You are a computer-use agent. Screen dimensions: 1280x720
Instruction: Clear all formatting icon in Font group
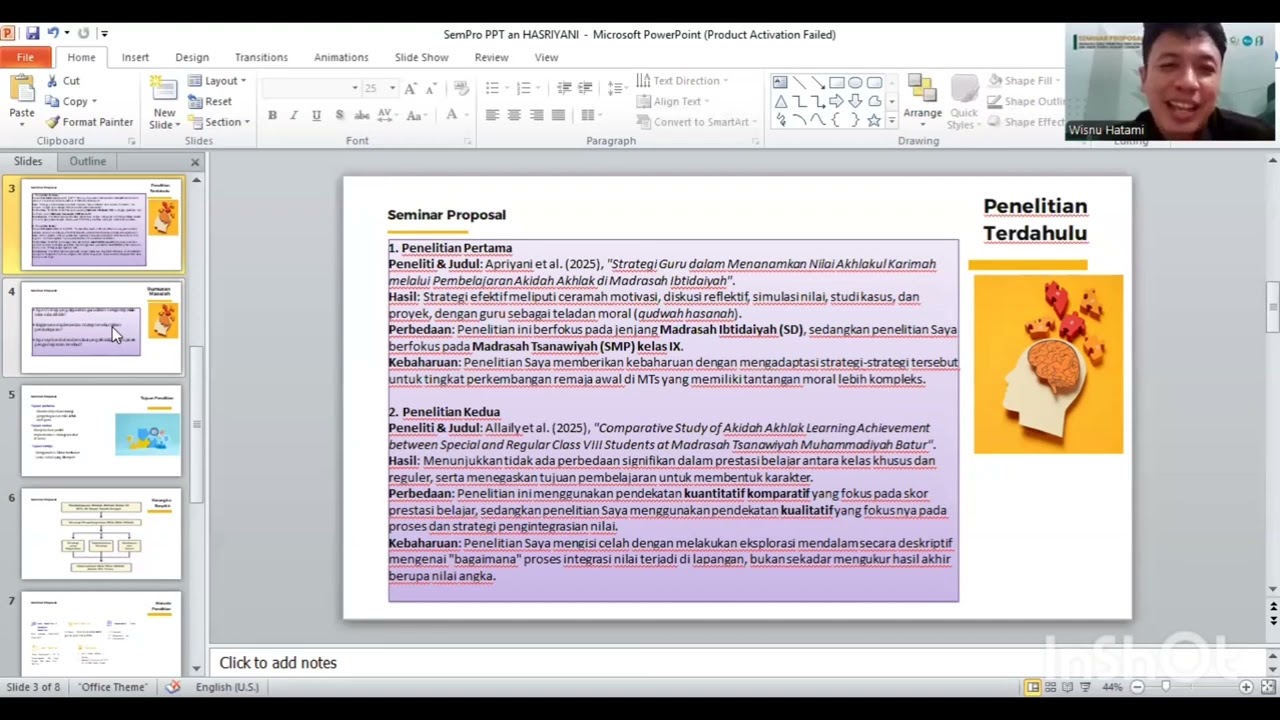click(461, 88)
